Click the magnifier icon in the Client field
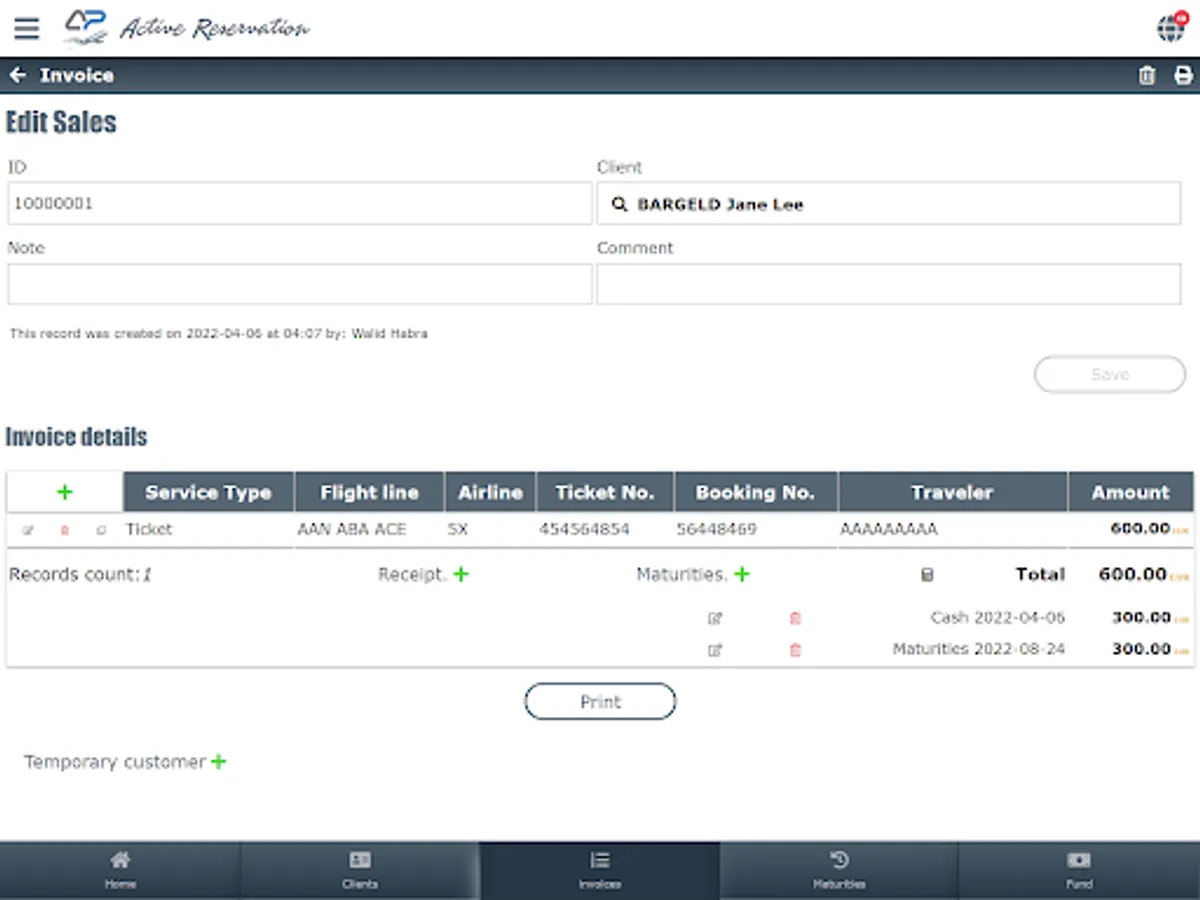The image size is (1200, 900). click(621, 203)
